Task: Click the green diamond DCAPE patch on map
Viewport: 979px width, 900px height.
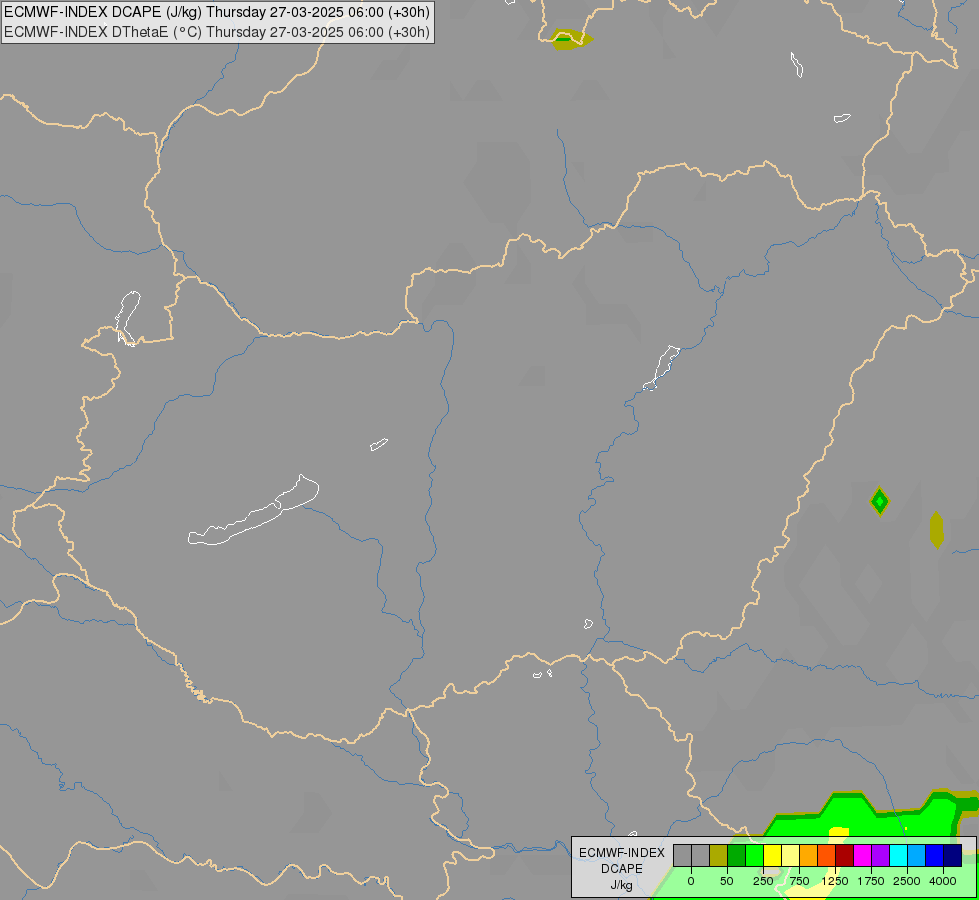Action: [x=880, y=501]
